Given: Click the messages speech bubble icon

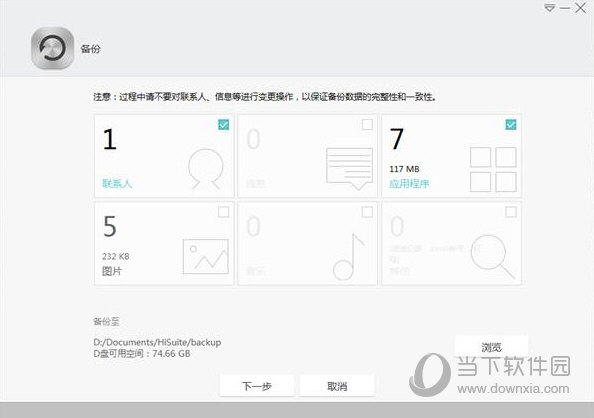Looking at the screenshot, I should [349, 169].
